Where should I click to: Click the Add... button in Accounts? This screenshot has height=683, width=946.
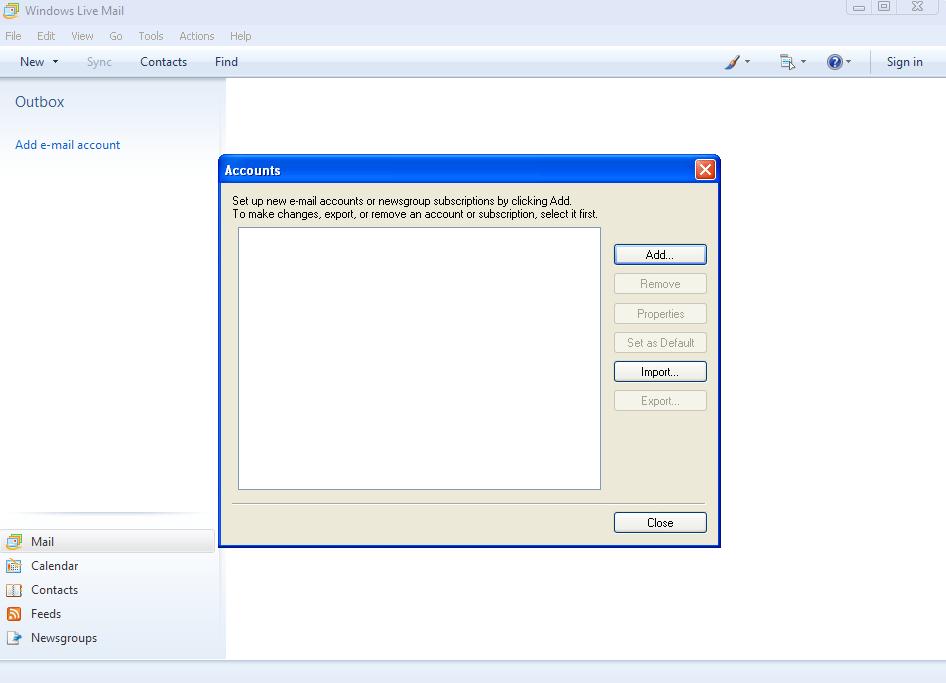660,255
